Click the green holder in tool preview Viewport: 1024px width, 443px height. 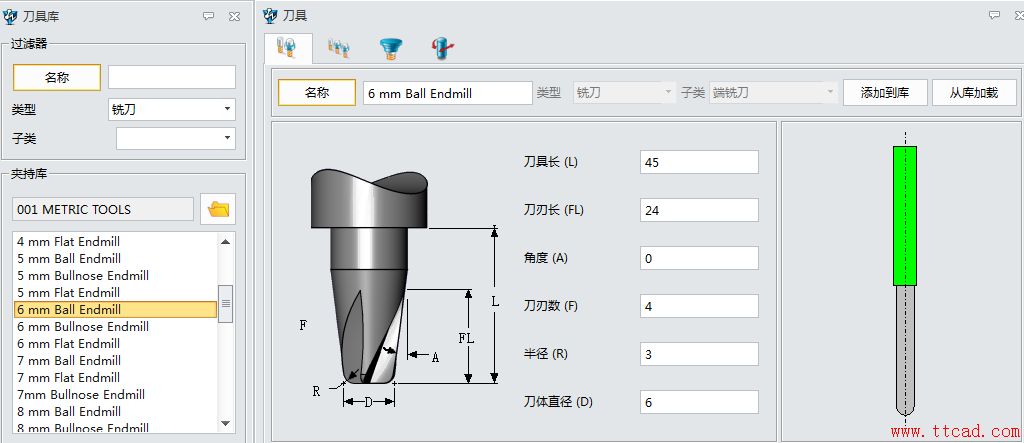coord(905,216)
